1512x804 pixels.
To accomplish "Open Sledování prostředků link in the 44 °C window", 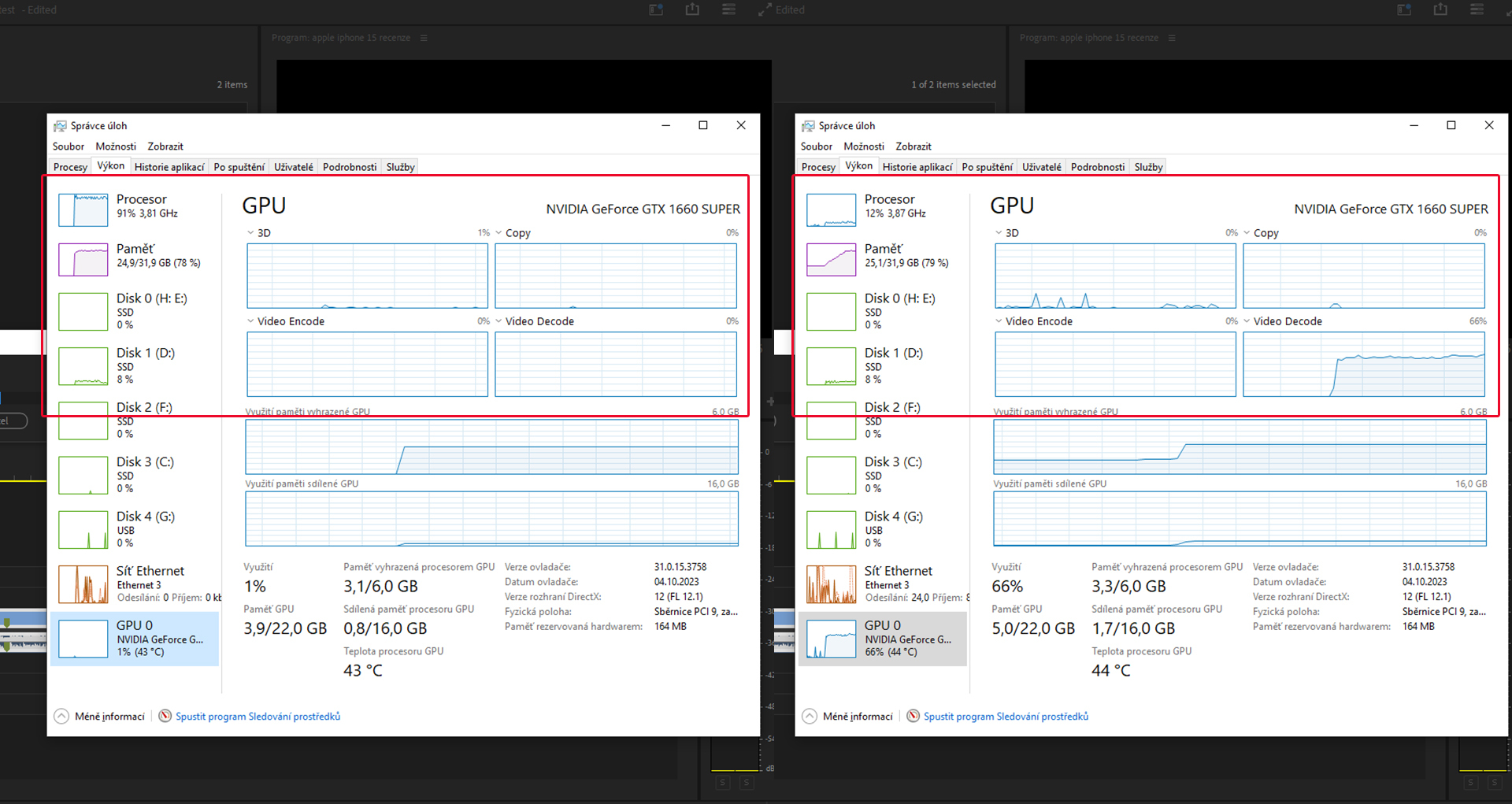I will [1006, 717].
